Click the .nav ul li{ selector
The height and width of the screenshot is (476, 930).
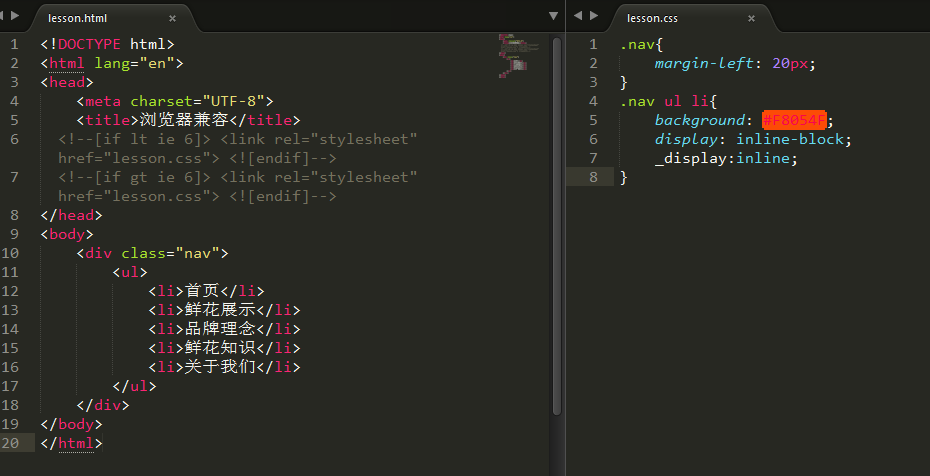(x=668, y=101)
